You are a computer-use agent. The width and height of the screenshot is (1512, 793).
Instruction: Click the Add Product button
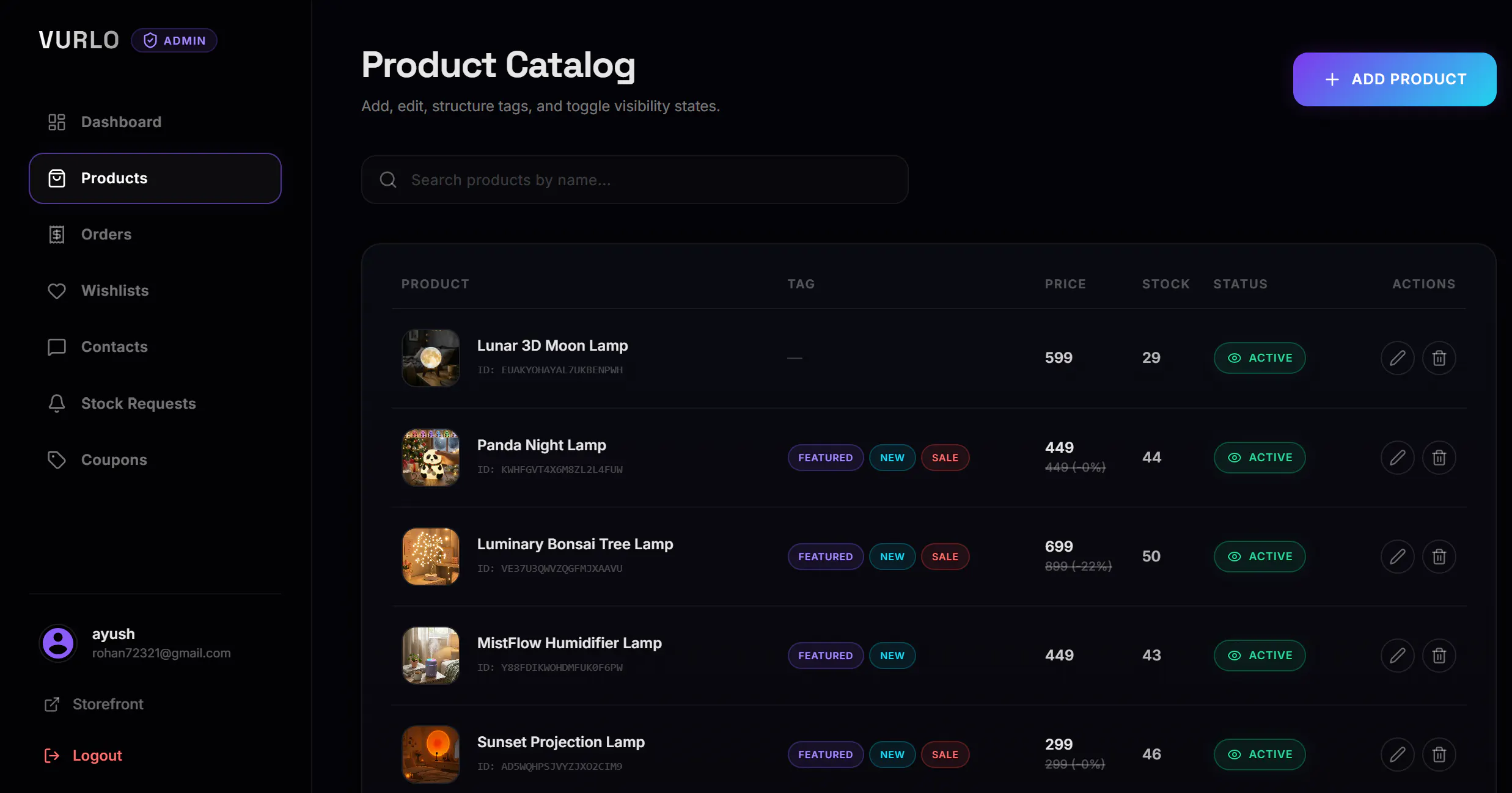pos(1394,79)
